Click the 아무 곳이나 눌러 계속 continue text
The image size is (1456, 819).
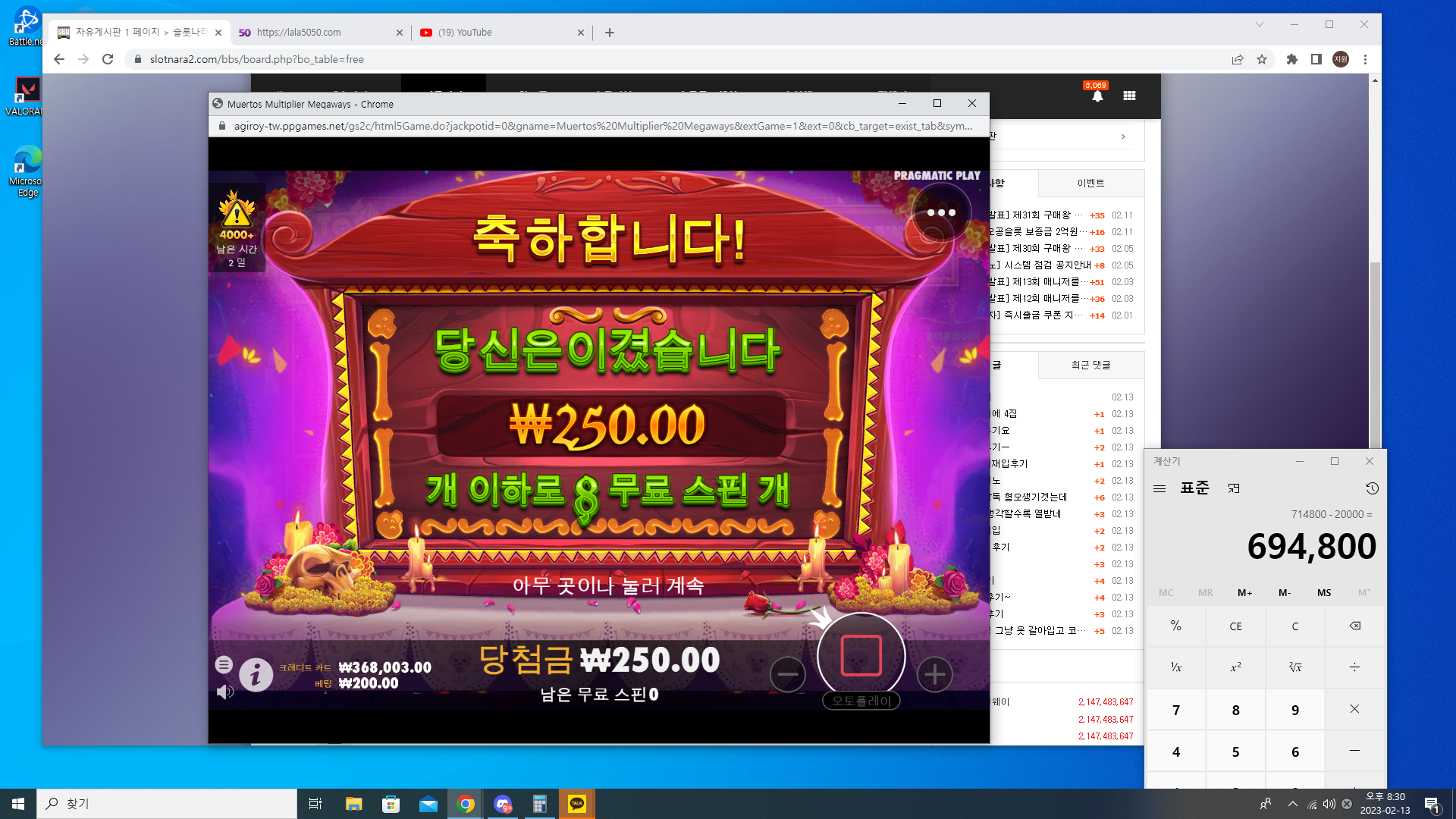point(608,586)
